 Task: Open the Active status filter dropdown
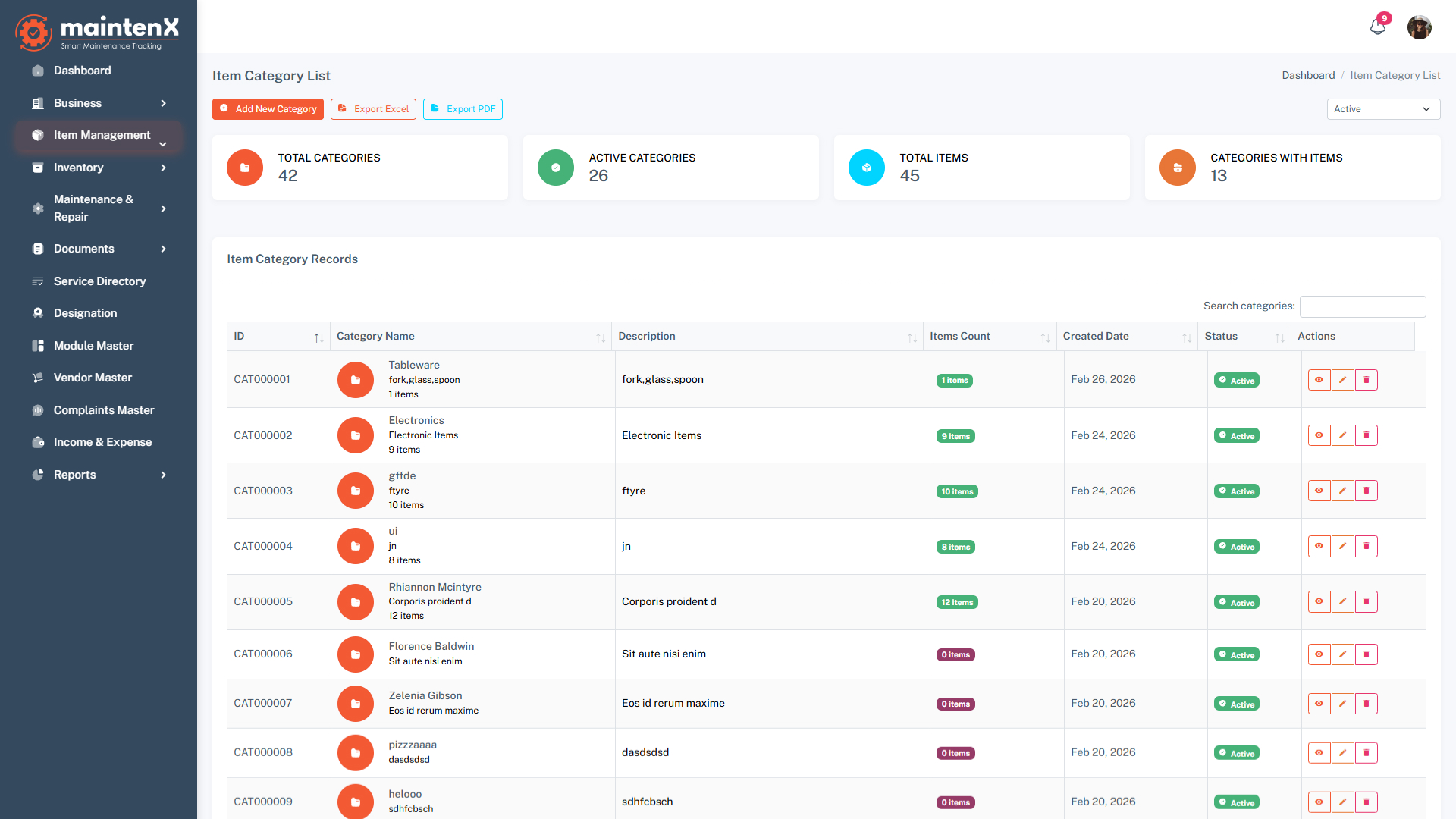(1382, 108)
